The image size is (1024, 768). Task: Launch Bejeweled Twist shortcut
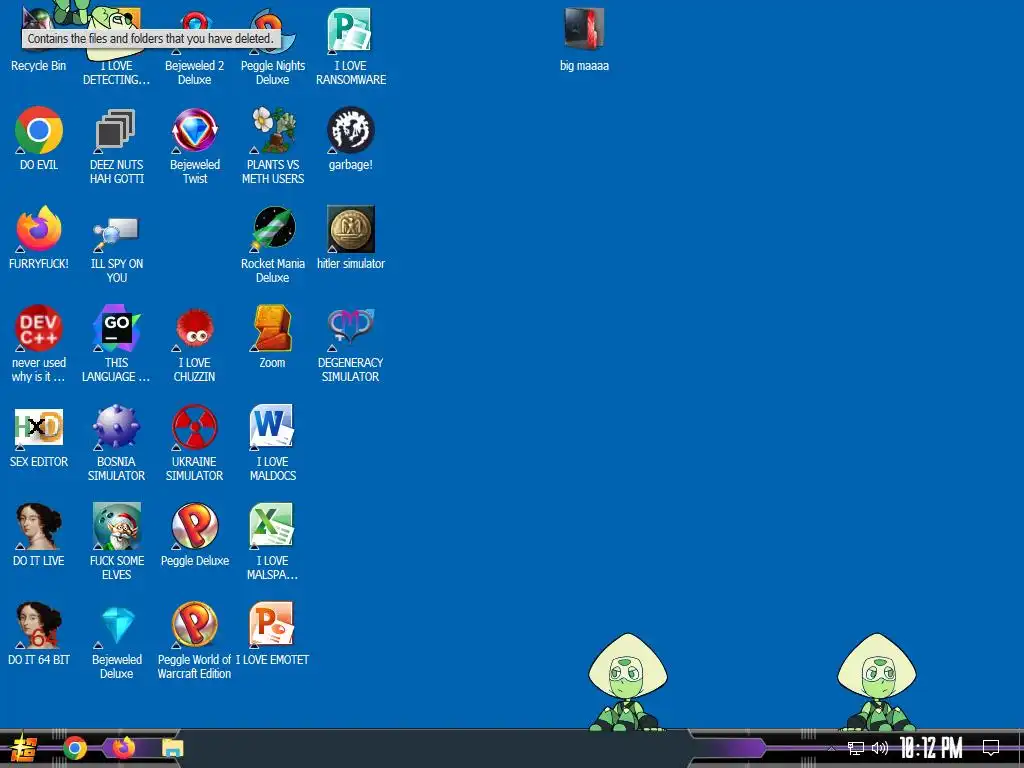[x=195, y=145]
